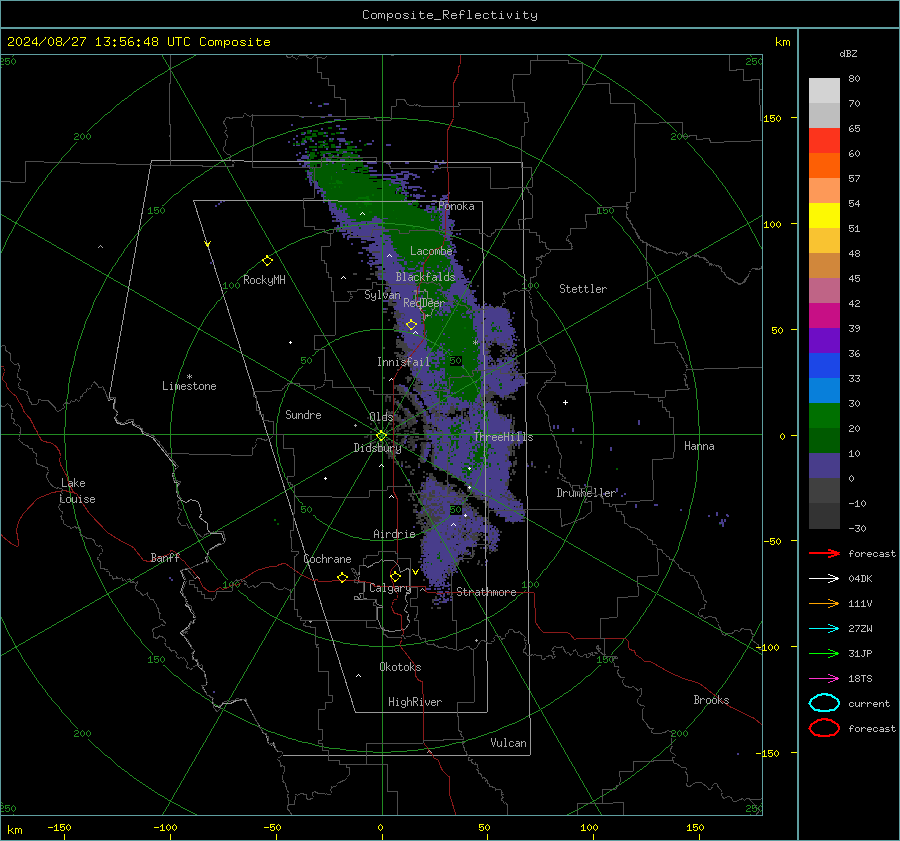Click the Strathmore city label
This screenshot has height=841, width=900.
tap(486, 592)
